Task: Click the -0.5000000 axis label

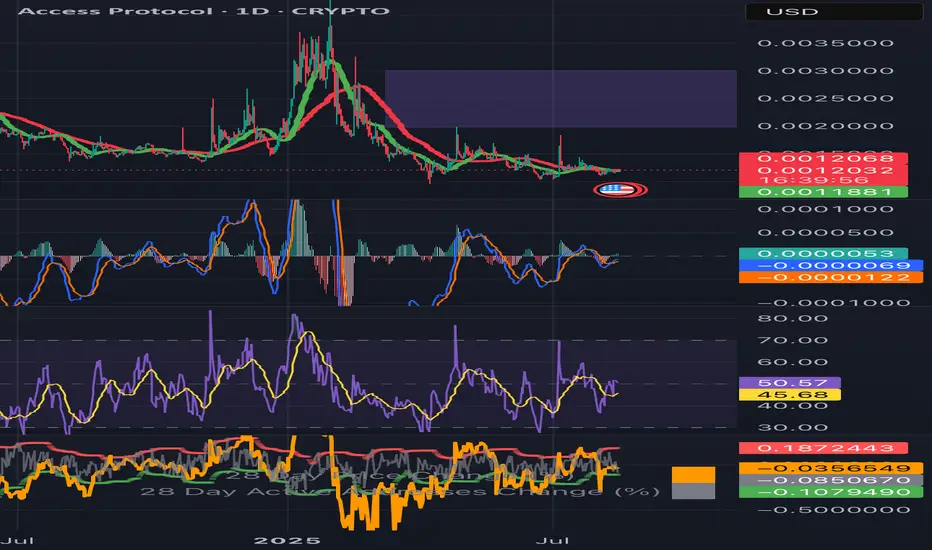Action: click(834, 510)
